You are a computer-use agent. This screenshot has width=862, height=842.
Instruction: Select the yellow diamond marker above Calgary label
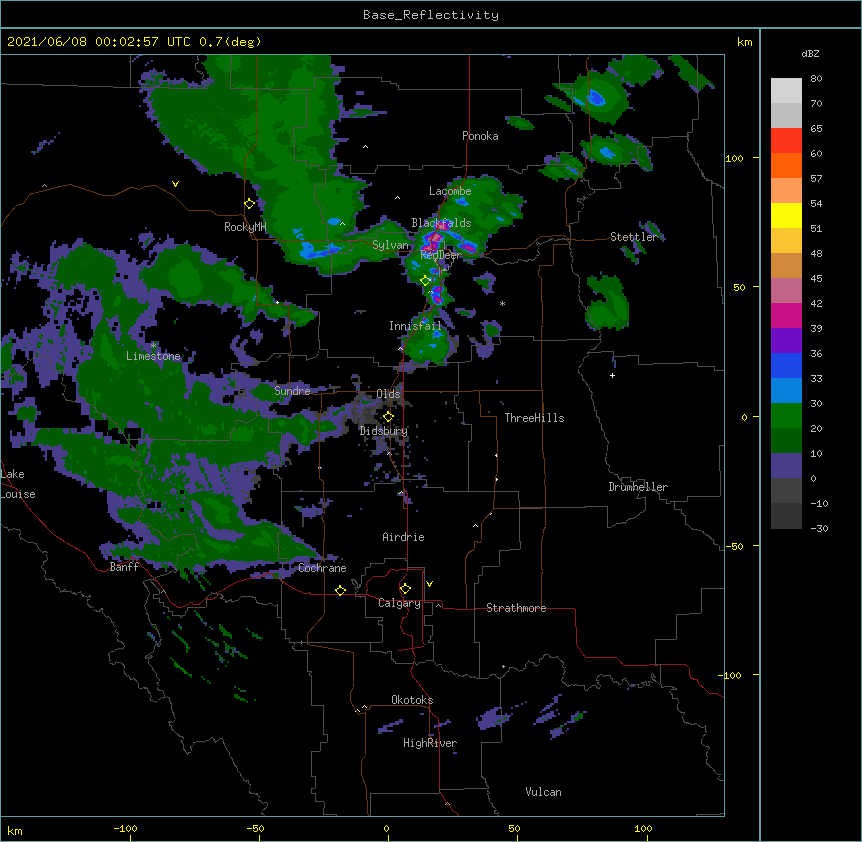pyautogui.click(x=405, y=589)
